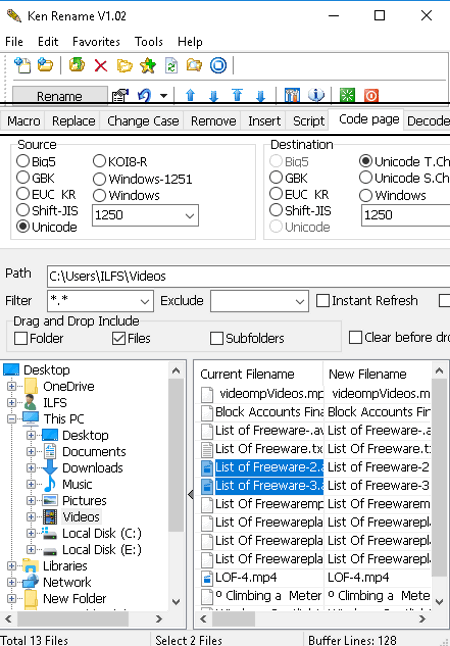Select Source GBK radio button
Viewport: 450px width, 646px height.
point(23,178)
